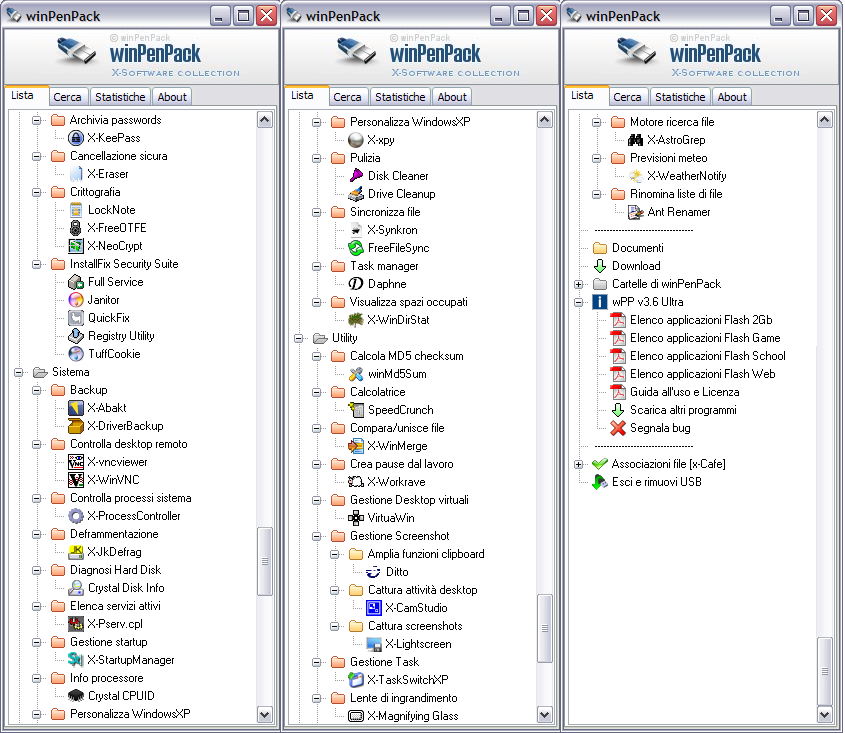Click the right window's scroll-up arrow

[825, 120]
